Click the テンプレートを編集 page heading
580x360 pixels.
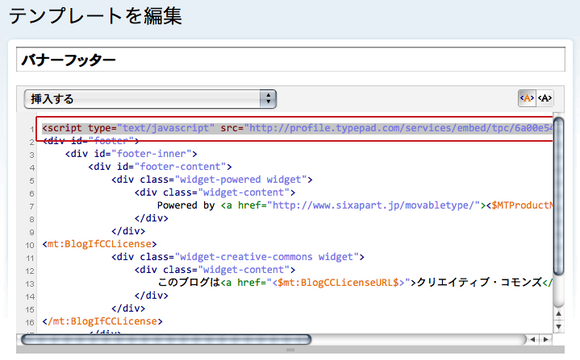point(95,16)
